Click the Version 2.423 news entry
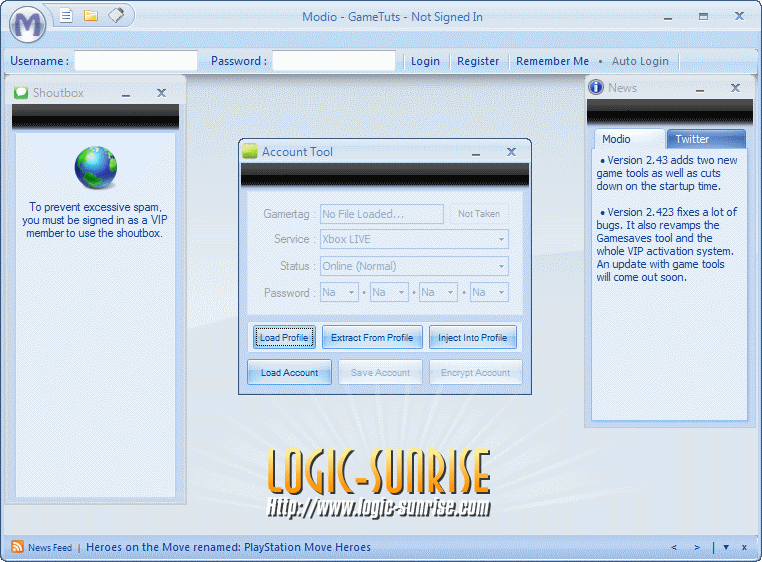762x562 pixels. point(667,245)
